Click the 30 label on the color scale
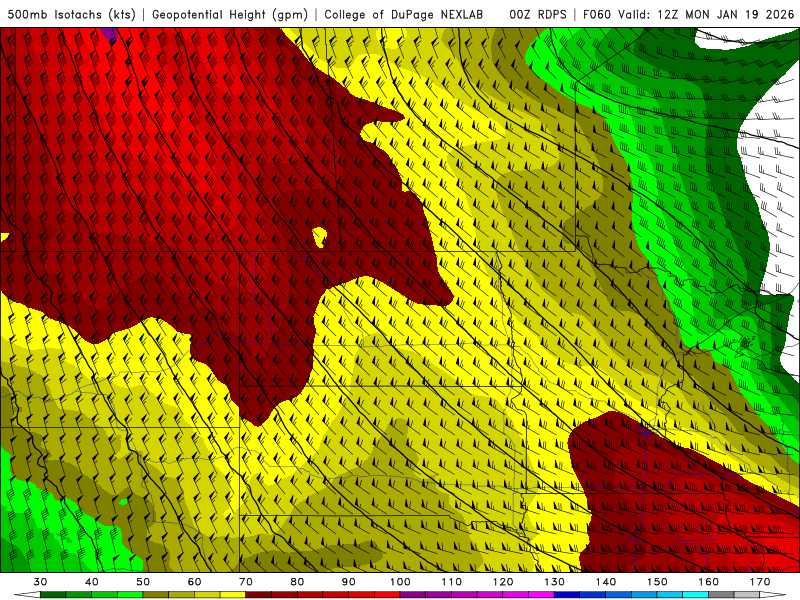Screen dimensions: 800x600 [x=40, y=582]
